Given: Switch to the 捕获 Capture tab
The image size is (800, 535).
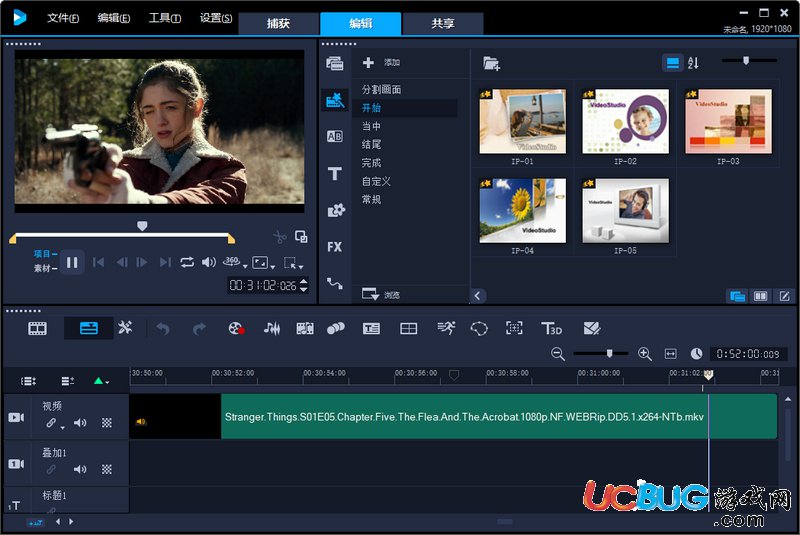Looking at the screenshot, I should 279,23.
